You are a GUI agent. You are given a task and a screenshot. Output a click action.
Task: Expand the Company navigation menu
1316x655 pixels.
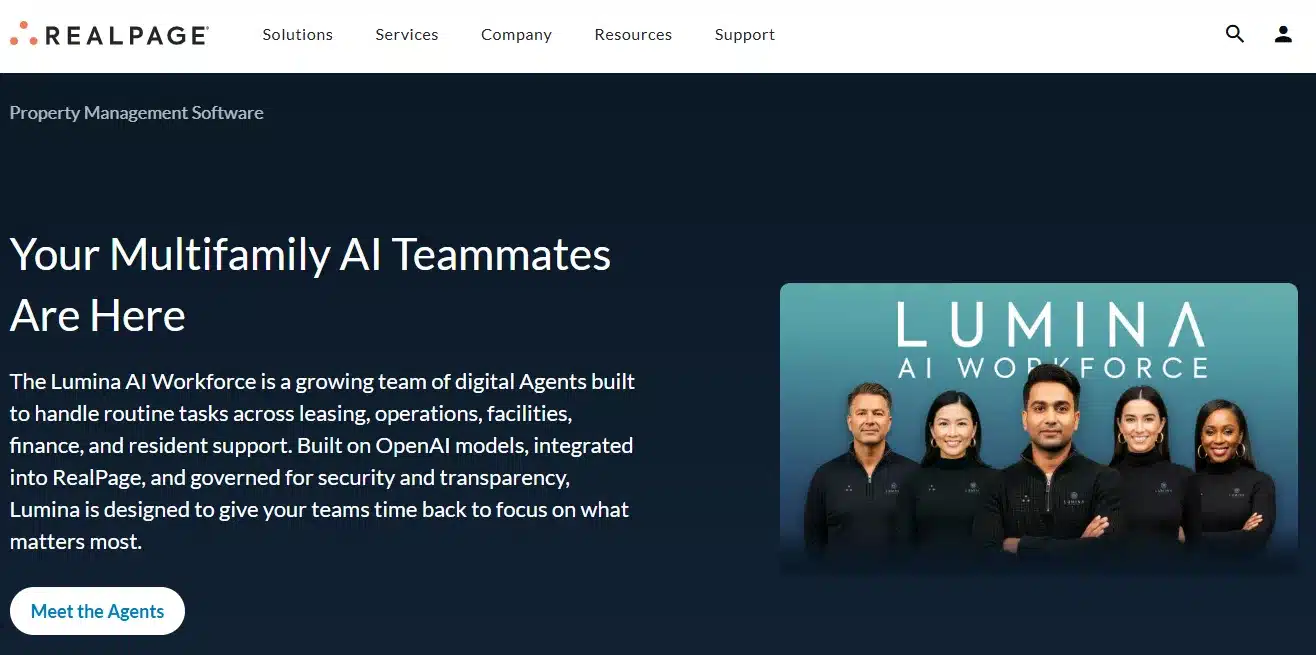[x=516, y=34]
